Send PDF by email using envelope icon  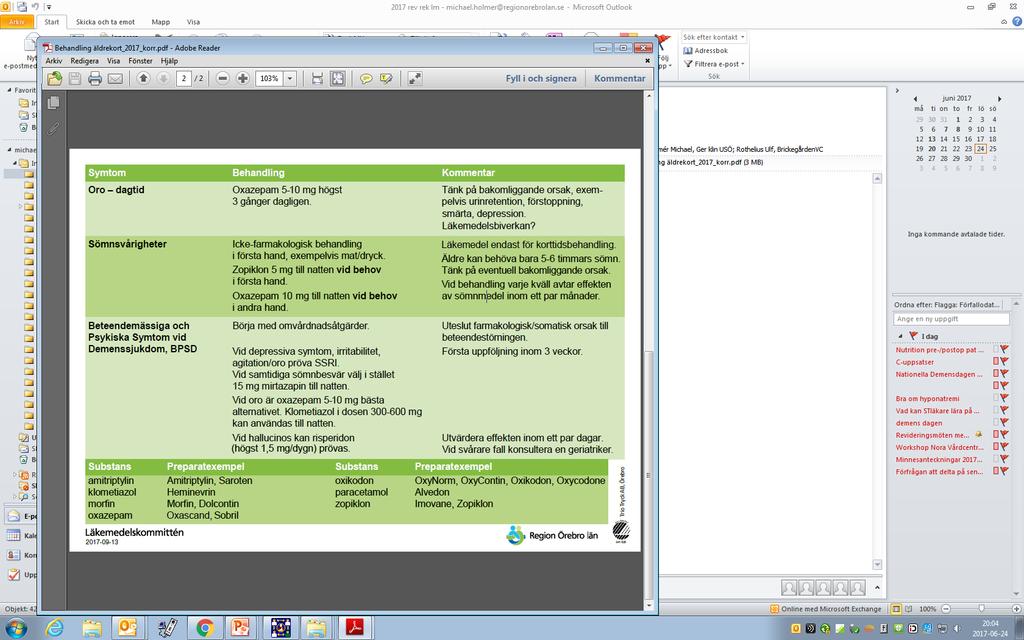pos(115,78)
